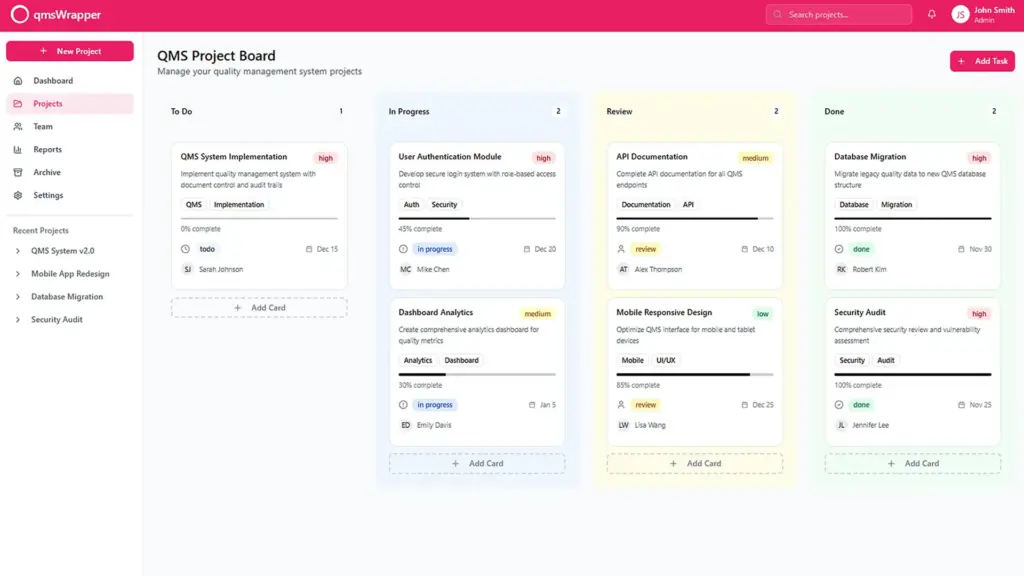Click the qmsWrapper logo icon
1024x576 pixels.
click(19, 15)
